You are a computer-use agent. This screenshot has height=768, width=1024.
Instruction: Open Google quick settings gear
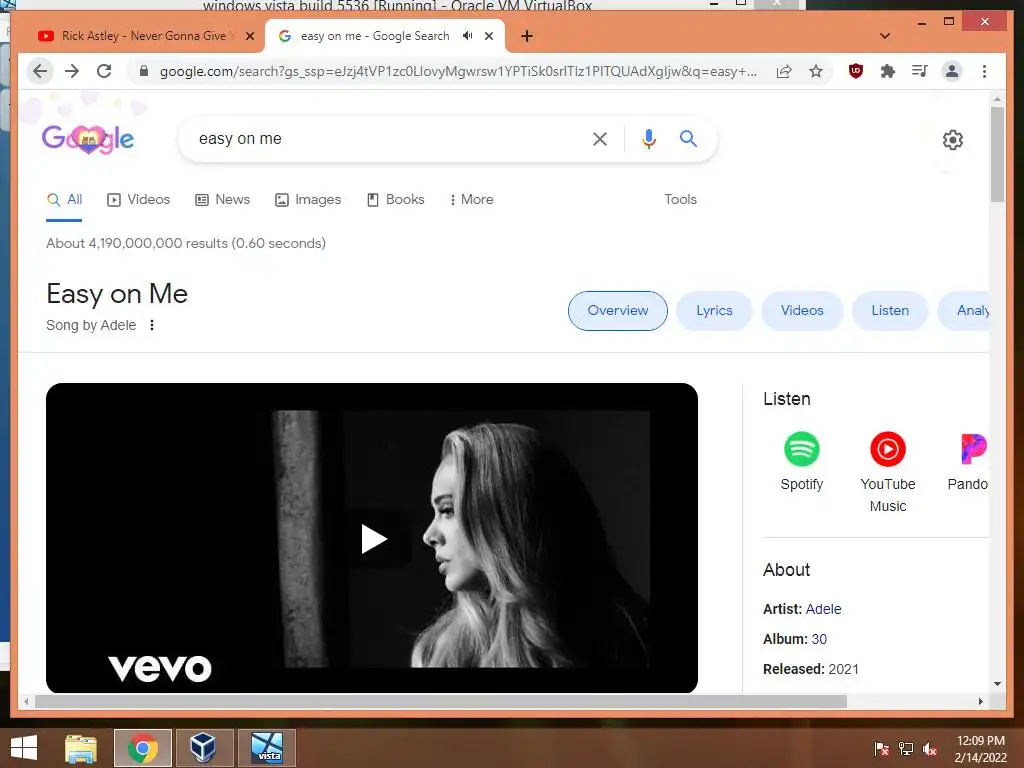pyautogui.click(x=953, y=140)
